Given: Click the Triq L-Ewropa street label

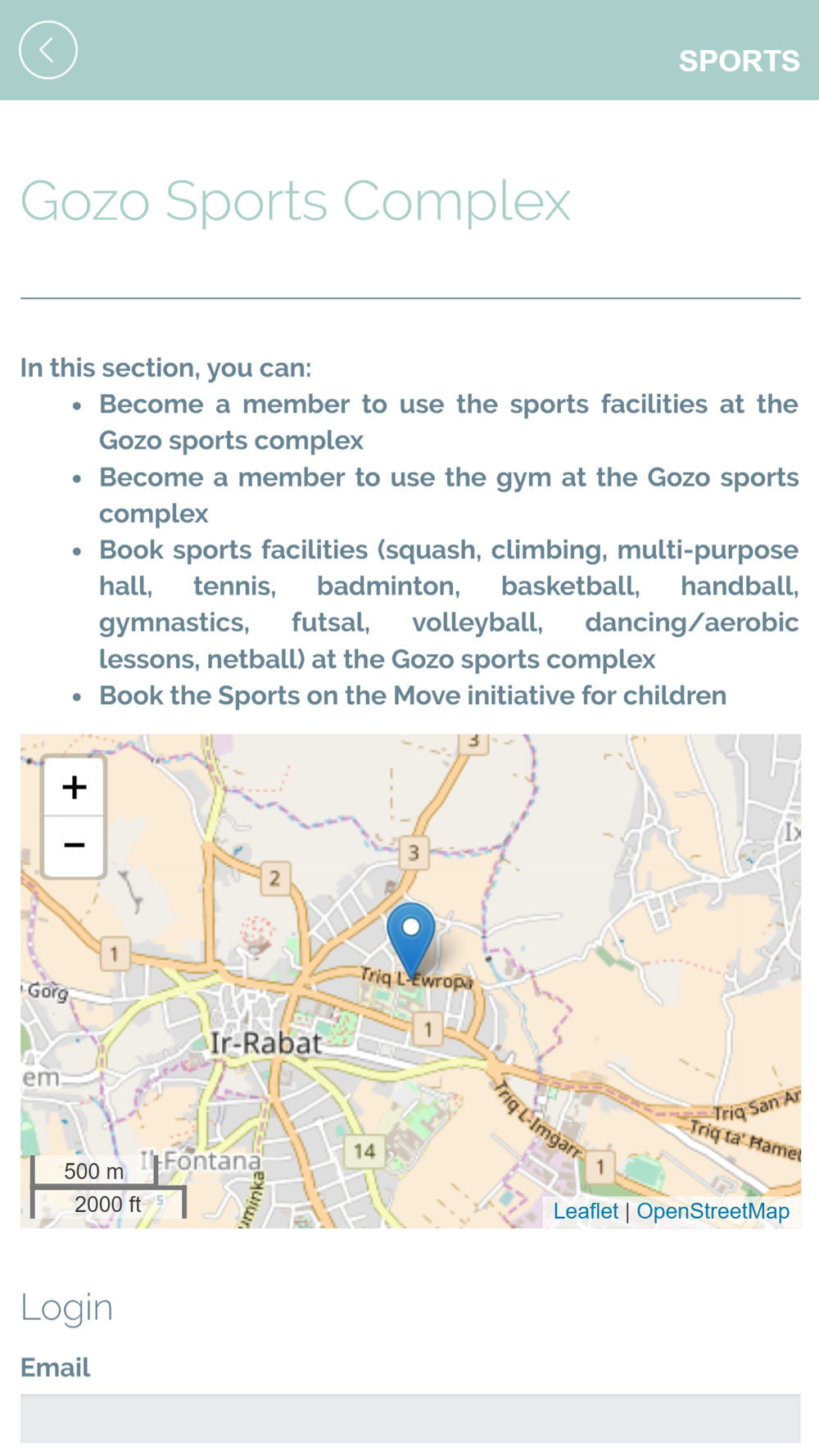Looking at the screenshot, I should tap(417, 979).
